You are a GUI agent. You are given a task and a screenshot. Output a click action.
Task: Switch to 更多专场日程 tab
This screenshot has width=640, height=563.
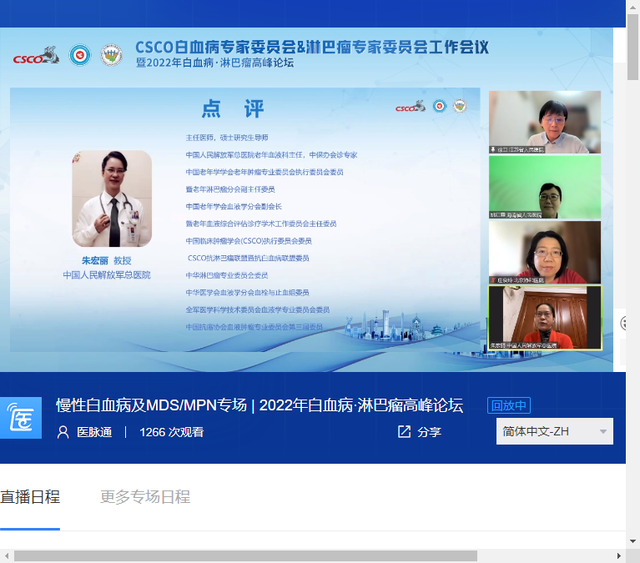click(145, 497)
